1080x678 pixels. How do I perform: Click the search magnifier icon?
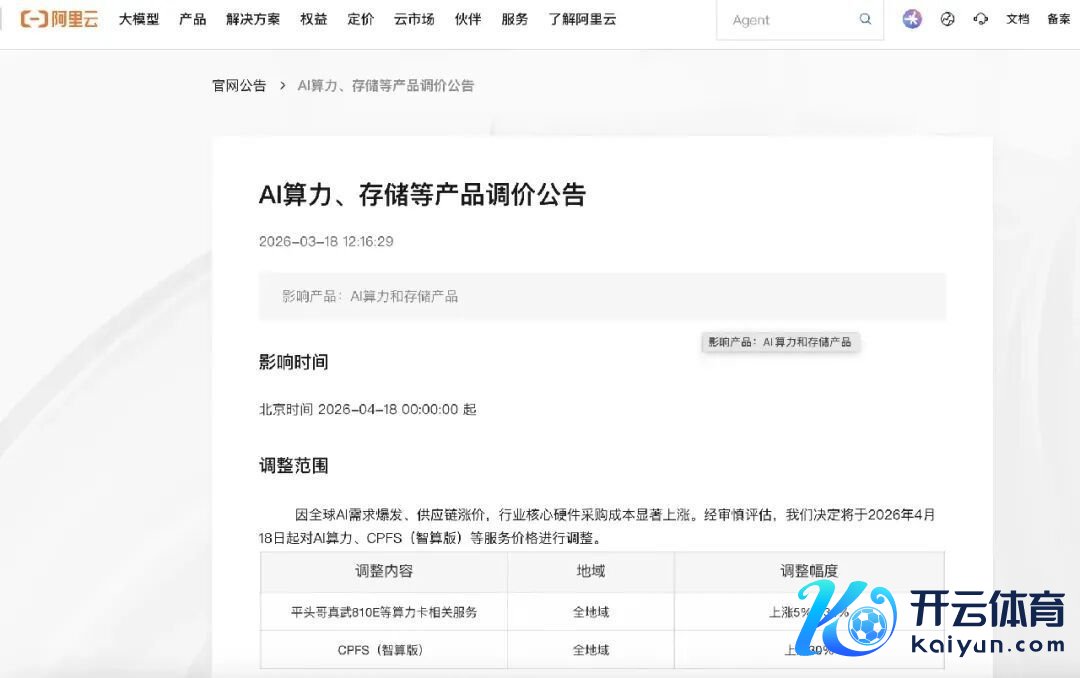pos(865,19)
